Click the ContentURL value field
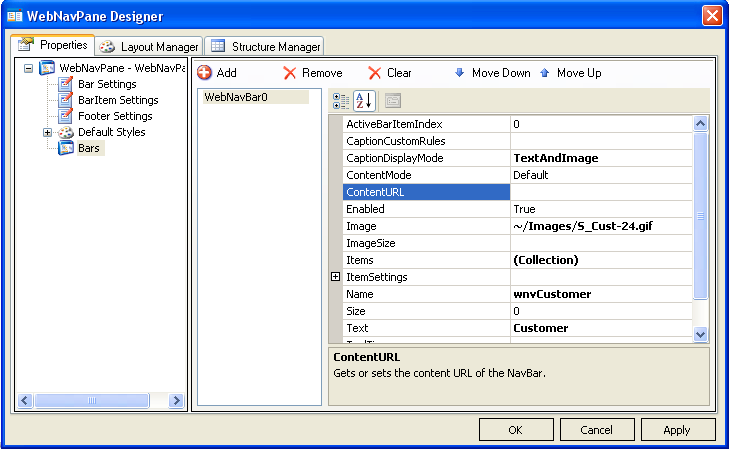This screenshot has height=449, width=729. [x=600, y=192]
